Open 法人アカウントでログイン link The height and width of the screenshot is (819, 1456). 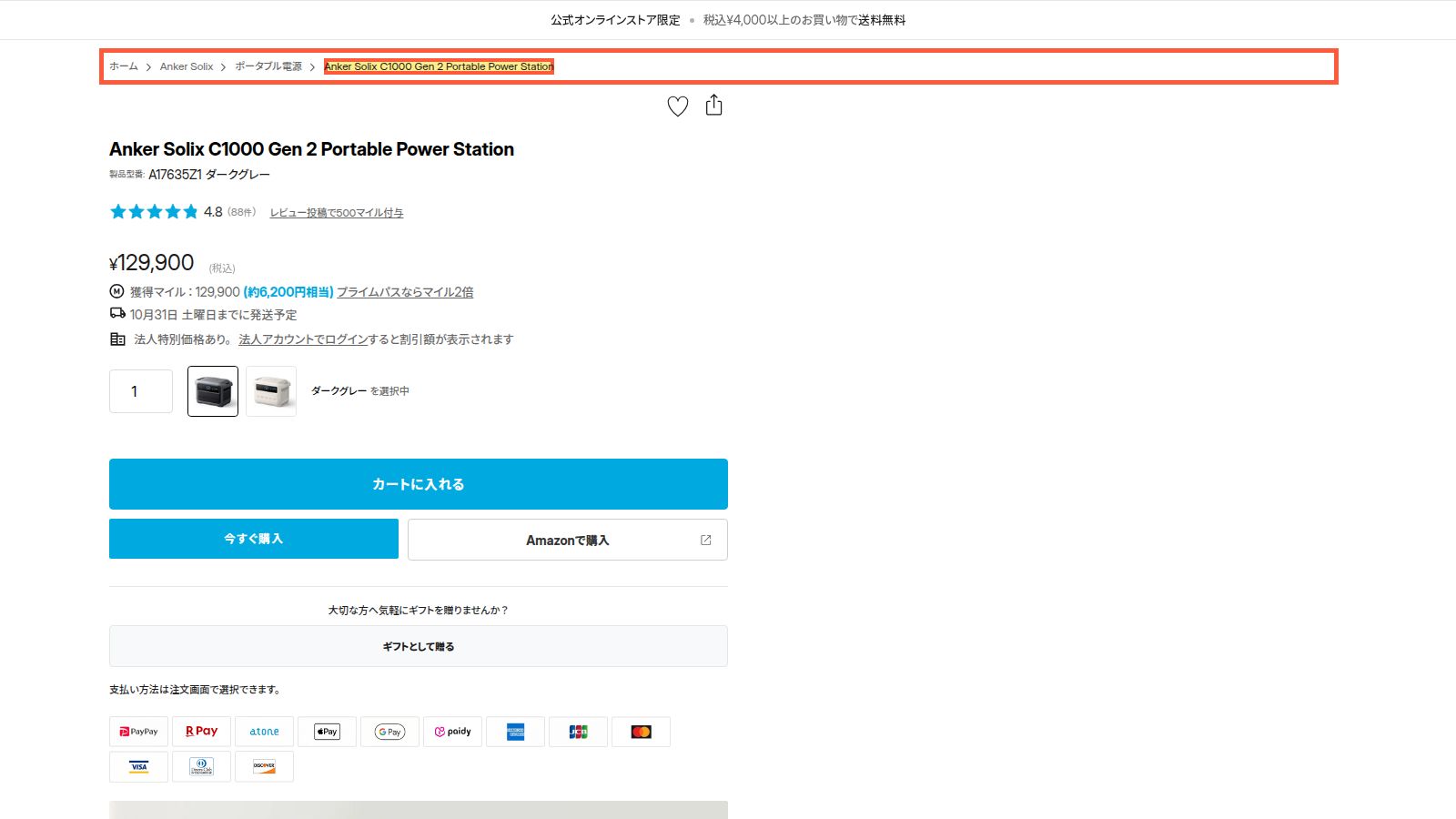point(303,339)
